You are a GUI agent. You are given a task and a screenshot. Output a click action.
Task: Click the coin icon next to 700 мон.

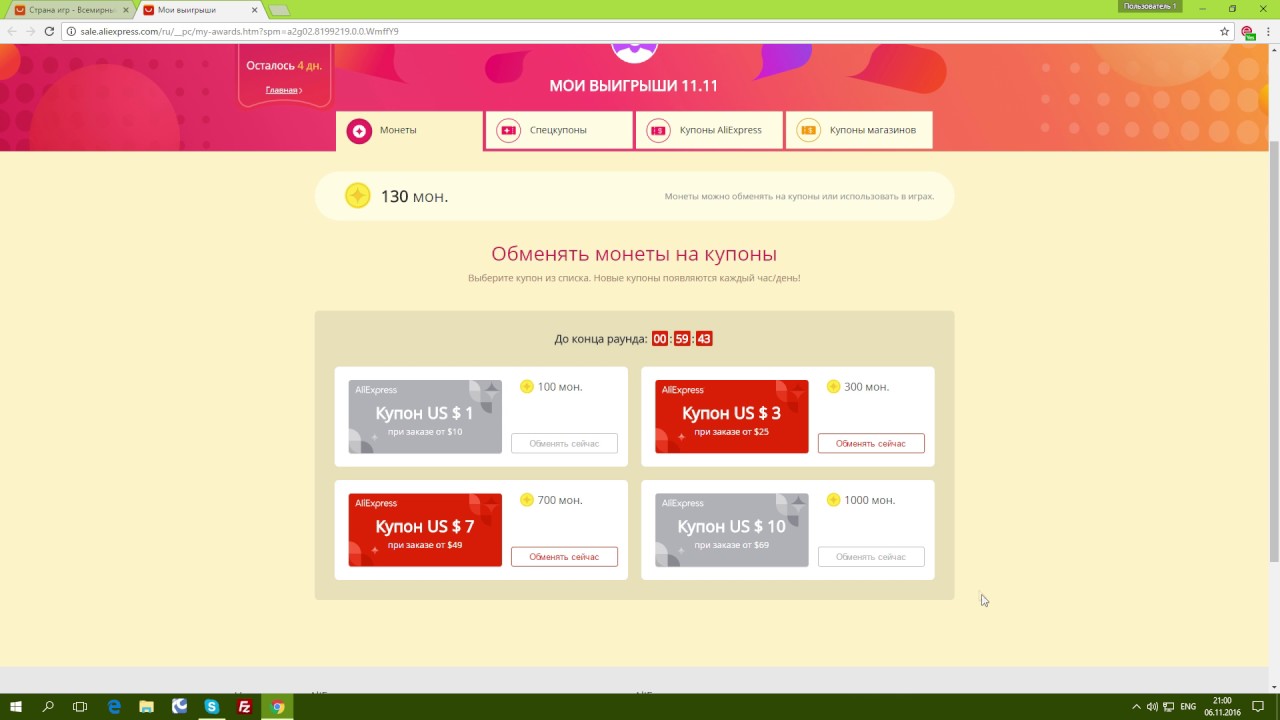coord(527,500)
